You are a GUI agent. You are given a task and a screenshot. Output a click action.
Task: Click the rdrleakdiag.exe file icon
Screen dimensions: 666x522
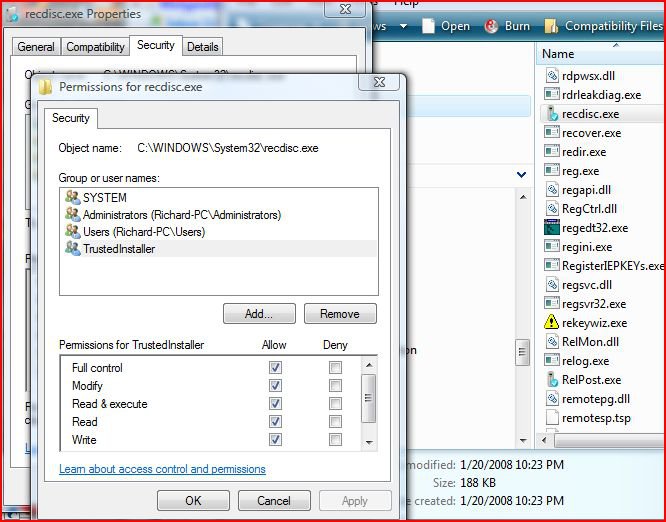click(551, 95)
